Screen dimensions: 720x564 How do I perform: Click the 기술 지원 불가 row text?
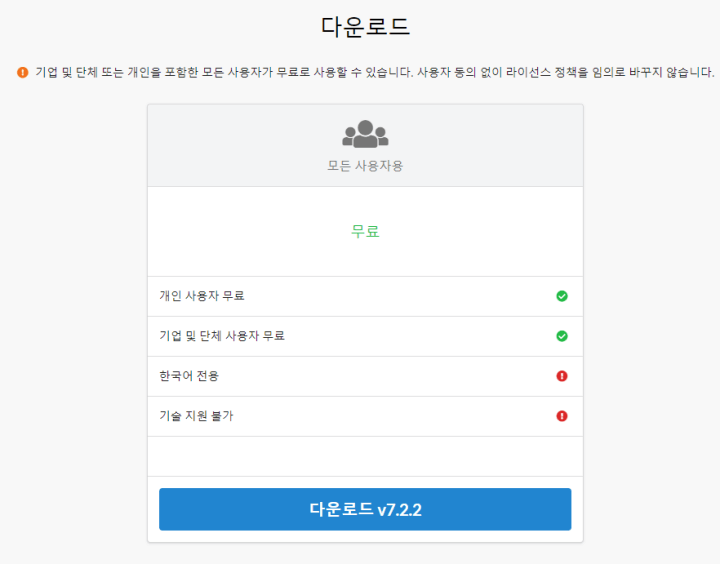197,416
